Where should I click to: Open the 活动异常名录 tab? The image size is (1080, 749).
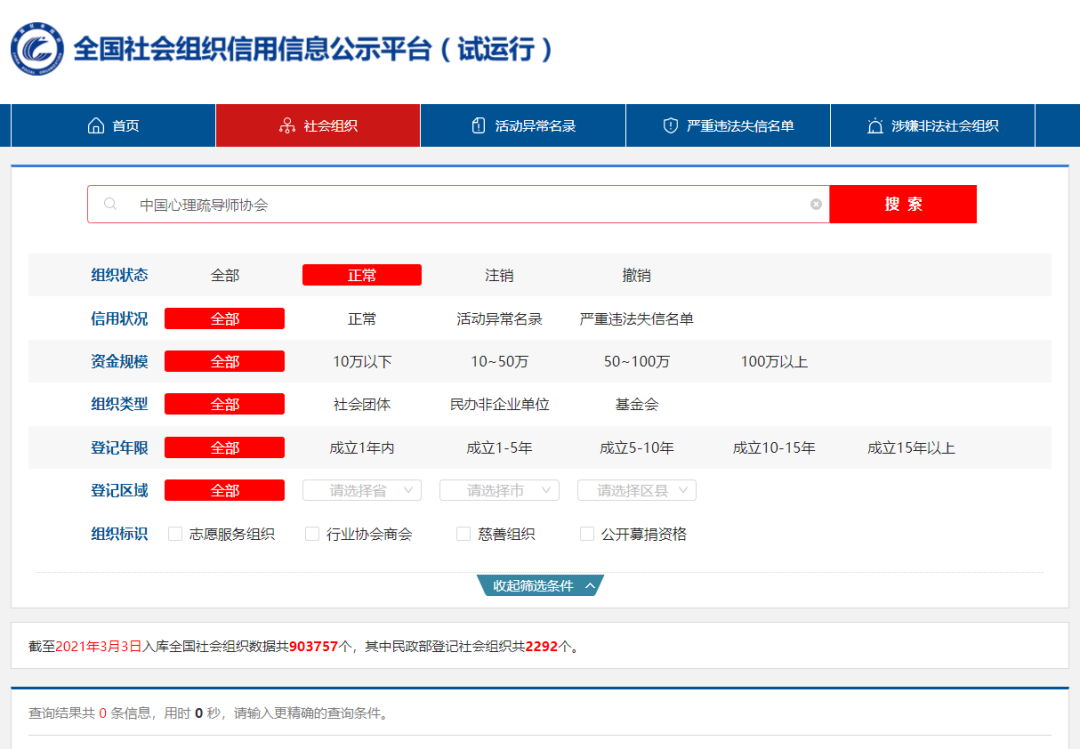point(523,125)
